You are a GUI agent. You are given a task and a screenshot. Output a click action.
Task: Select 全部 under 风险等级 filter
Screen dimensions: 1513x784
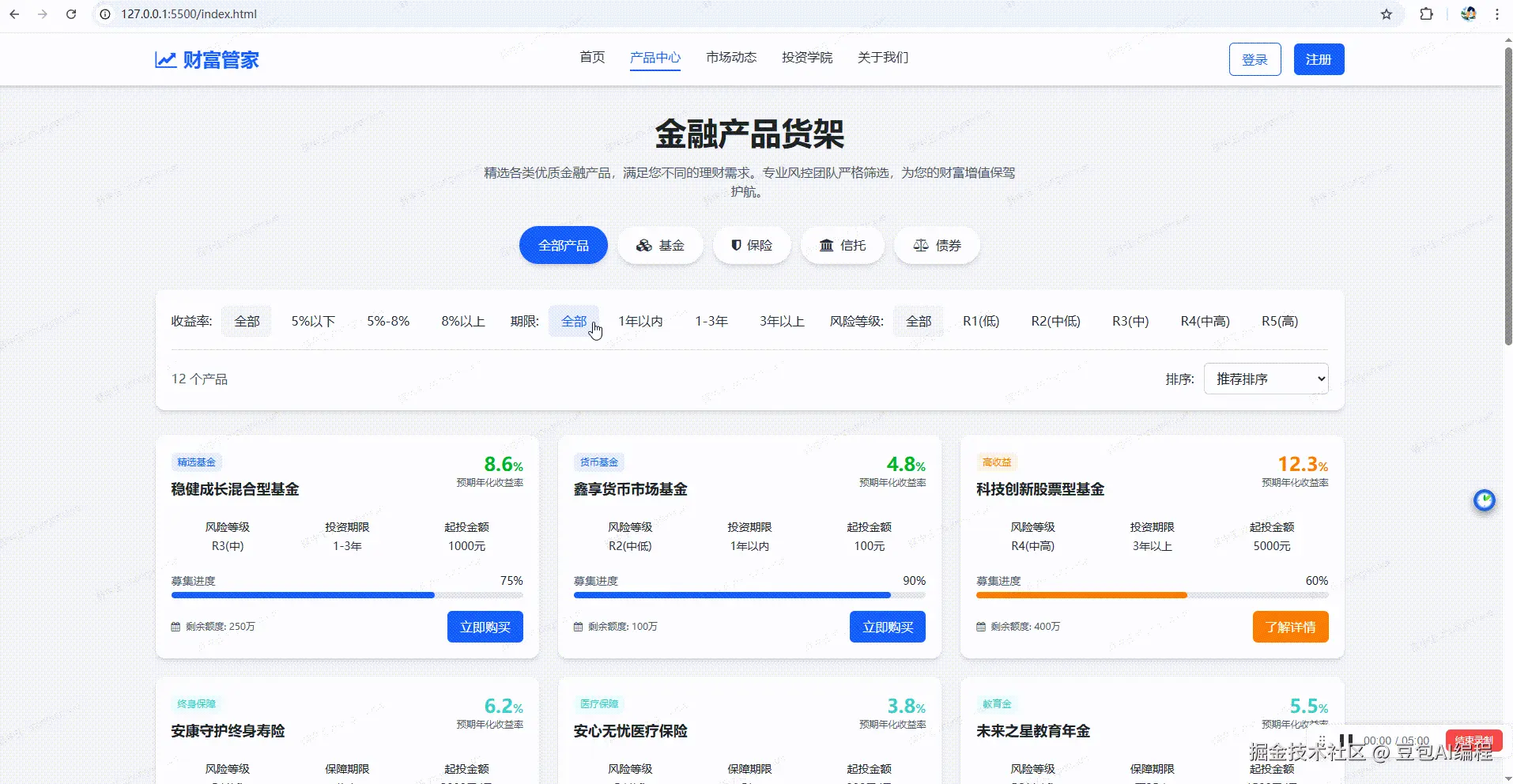pyautogui.click(x=919, y=321)
